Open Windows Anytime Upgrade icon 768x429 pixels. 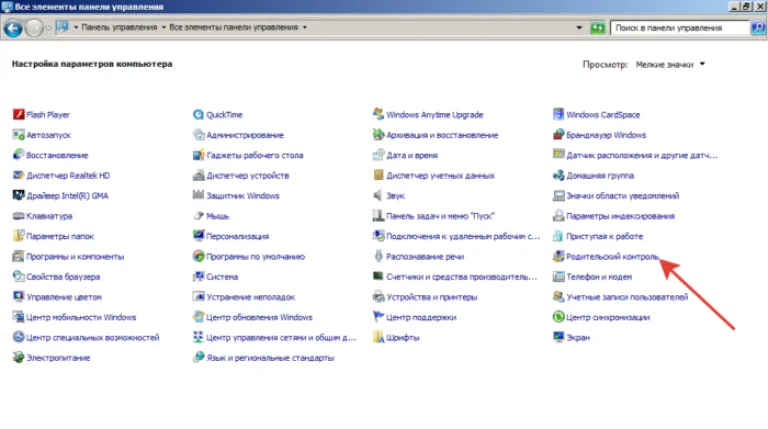pos(378,115)
